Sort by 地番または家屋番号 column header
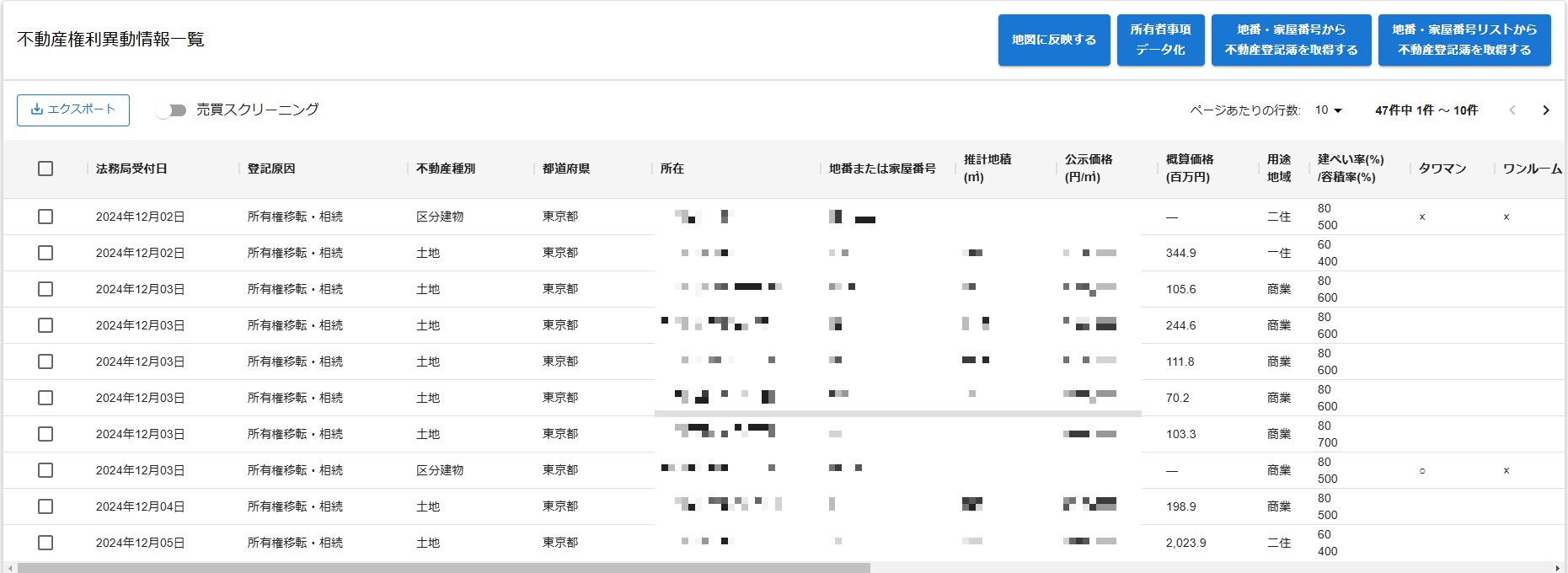The image size is (1568, 573). click(x=882, y=169)
